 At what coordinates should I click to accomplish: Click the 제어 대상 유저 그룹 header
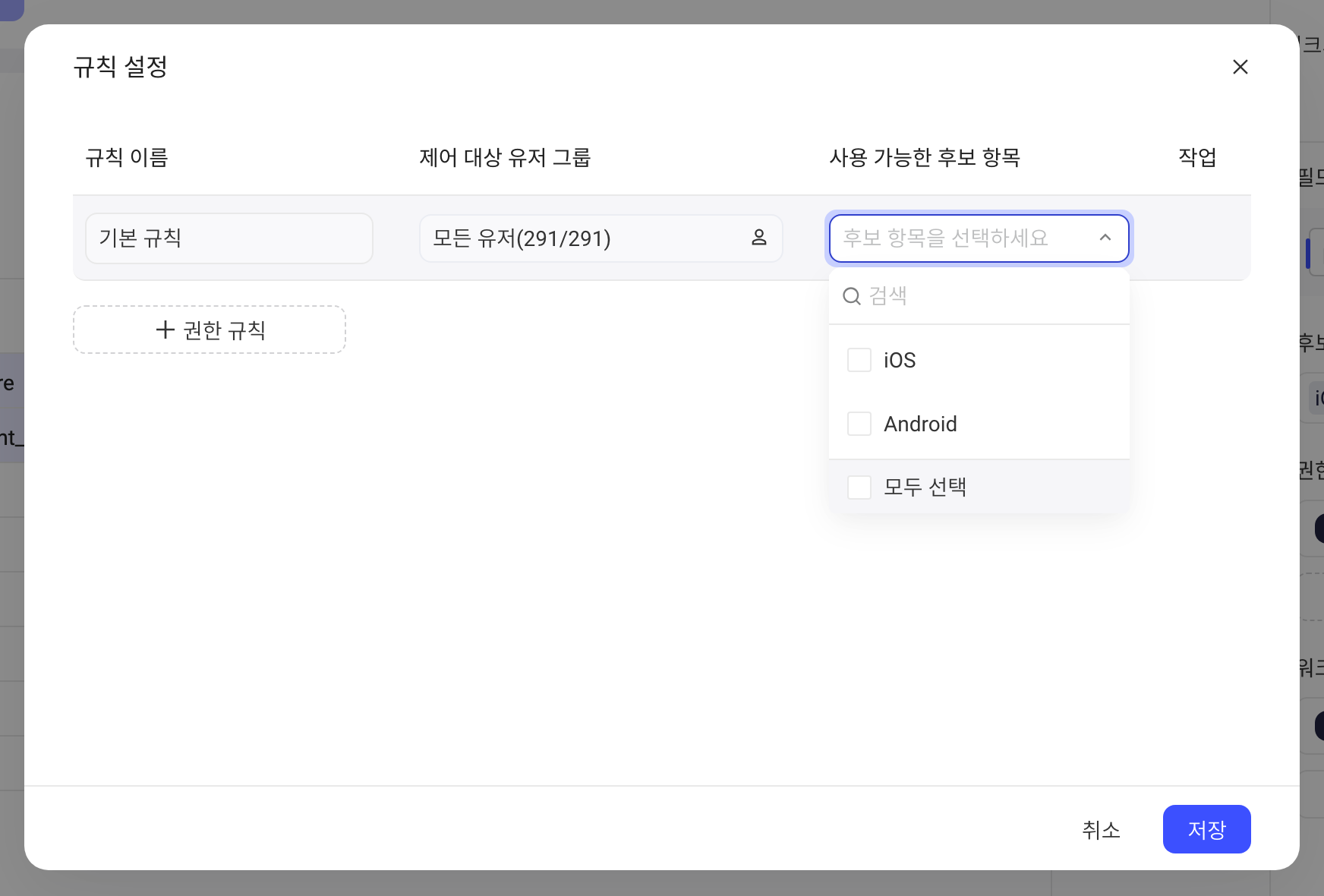tap(505, 157)
